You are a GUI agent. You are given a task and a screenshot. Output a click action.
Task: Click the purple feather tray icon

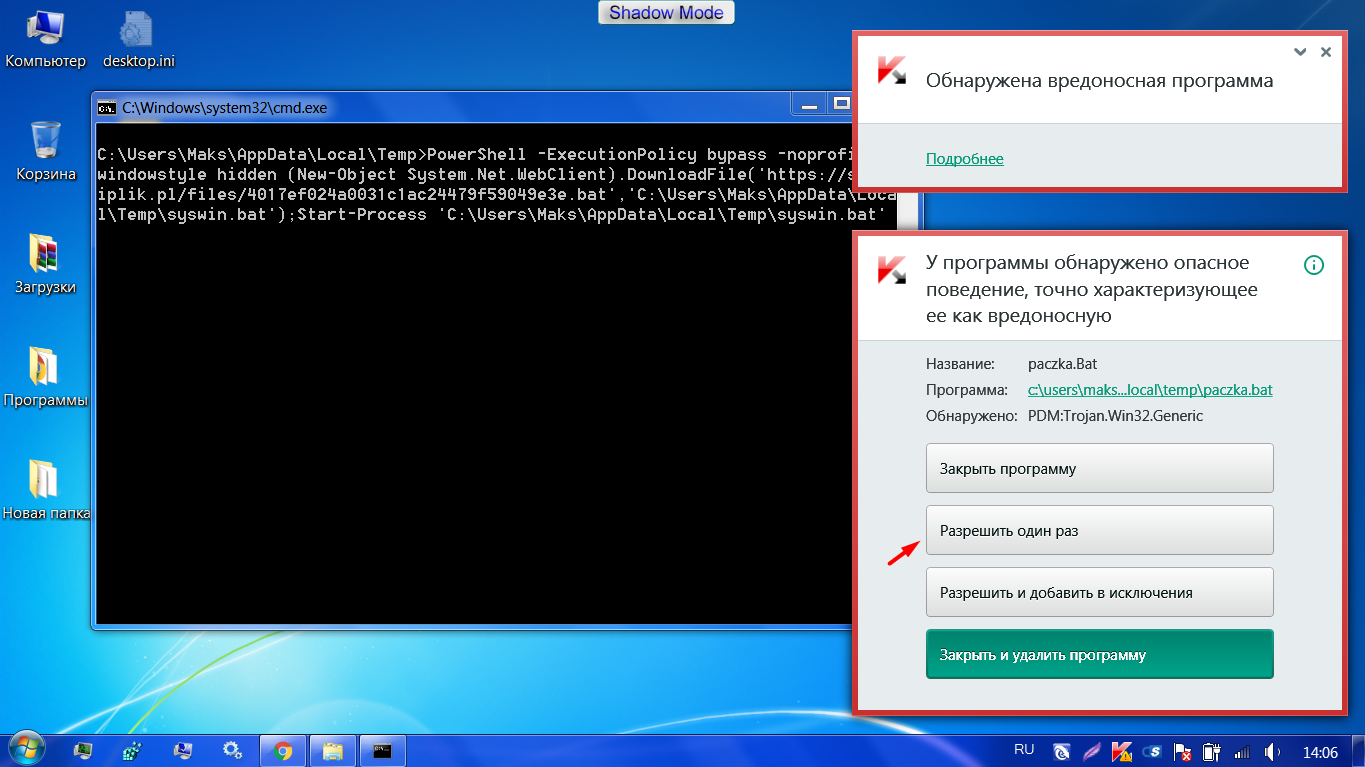tap(1092, 751)
